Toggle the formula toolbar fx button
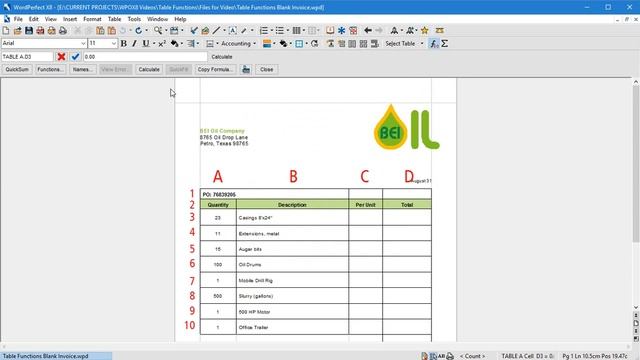 (434, 43)
